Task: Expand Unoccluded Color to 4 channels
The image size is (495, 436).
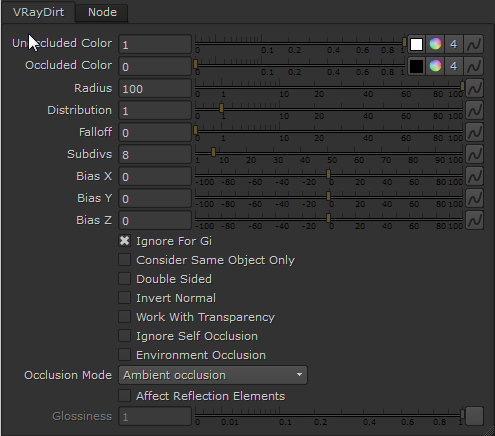Action: [x=453, y=44]
